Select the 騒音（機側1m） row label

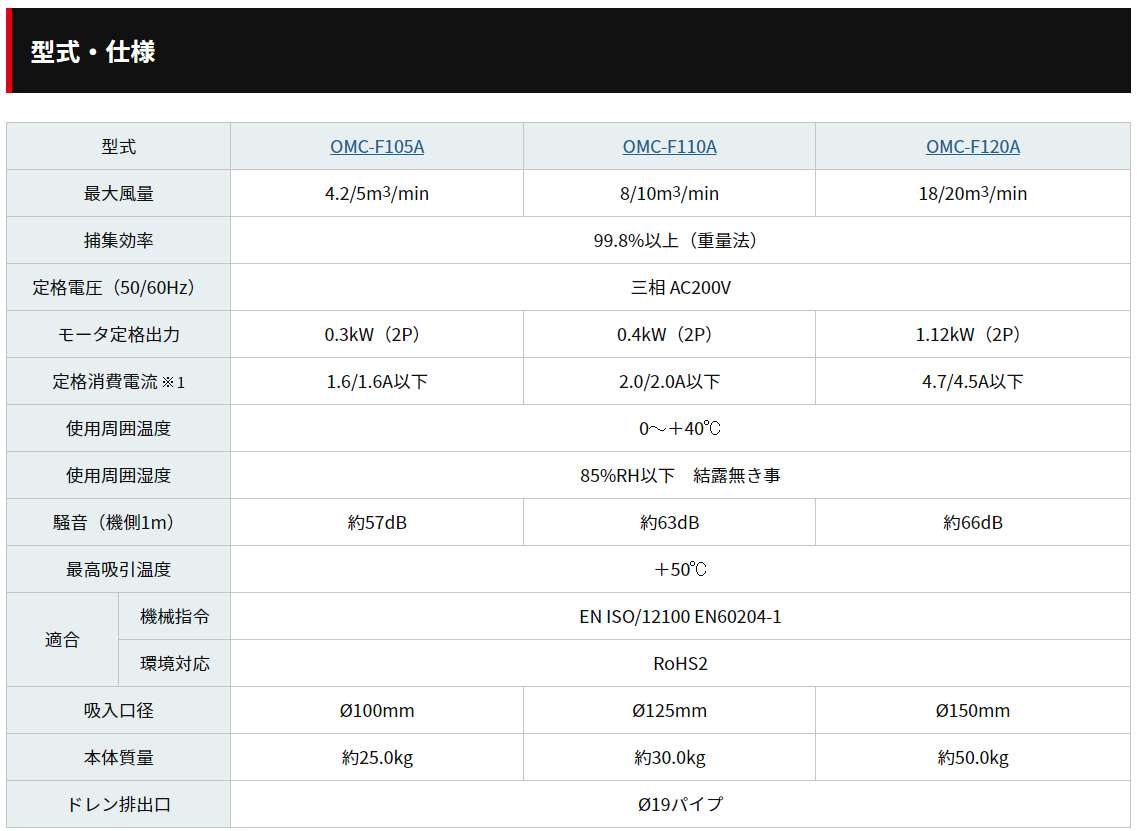[119, 522]
